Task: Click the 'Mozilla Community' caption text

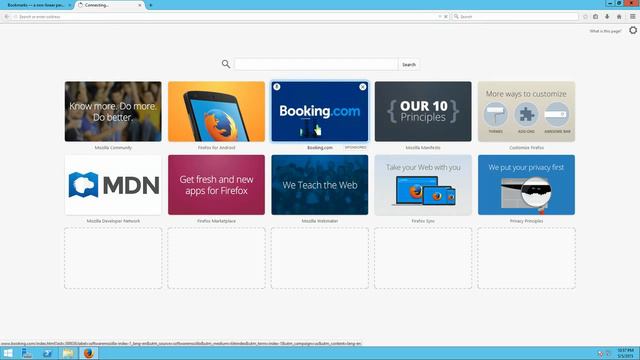Action: tap(113, 148)
